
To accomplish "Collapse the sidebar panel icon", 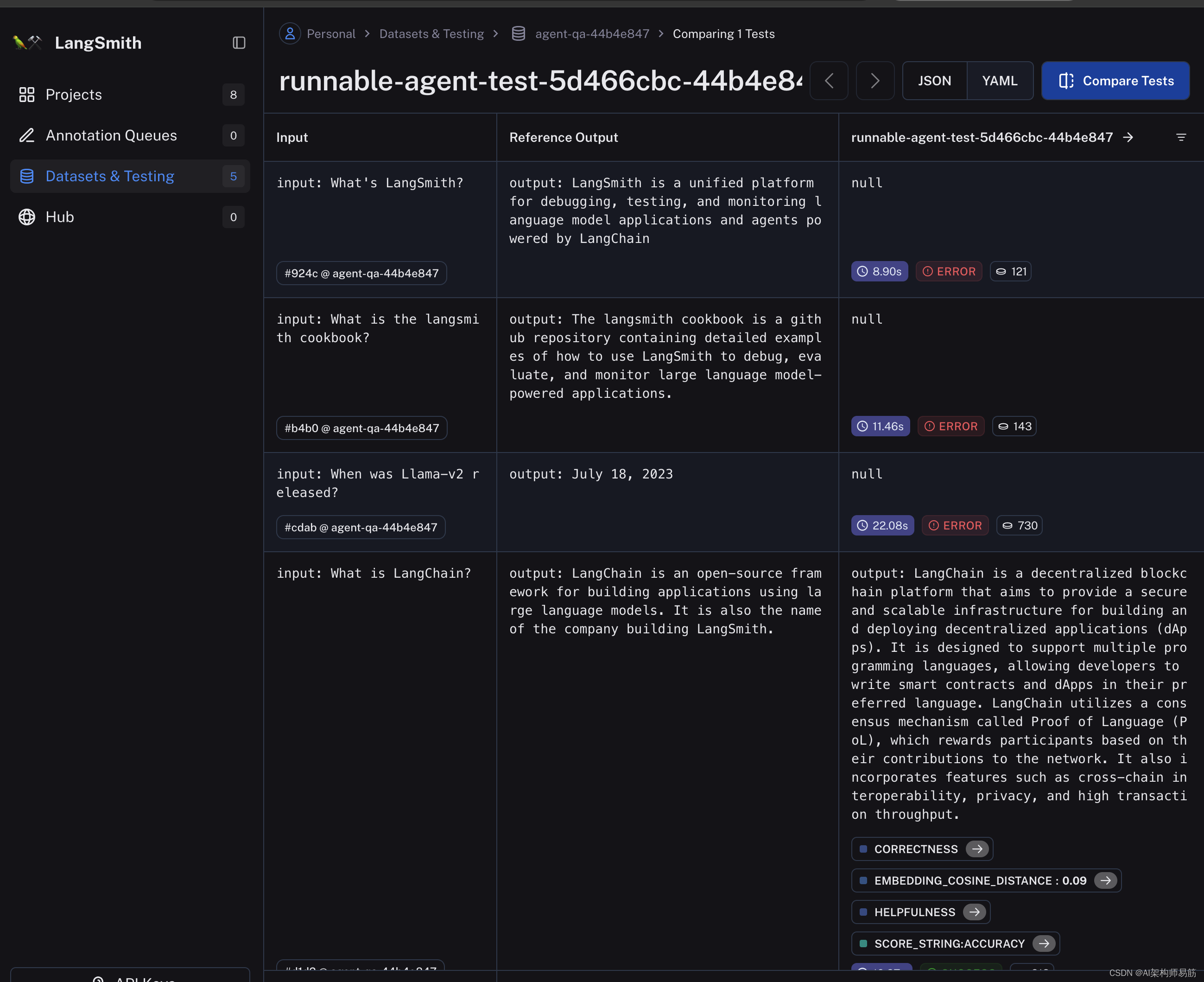I will [x=239, y=43].
